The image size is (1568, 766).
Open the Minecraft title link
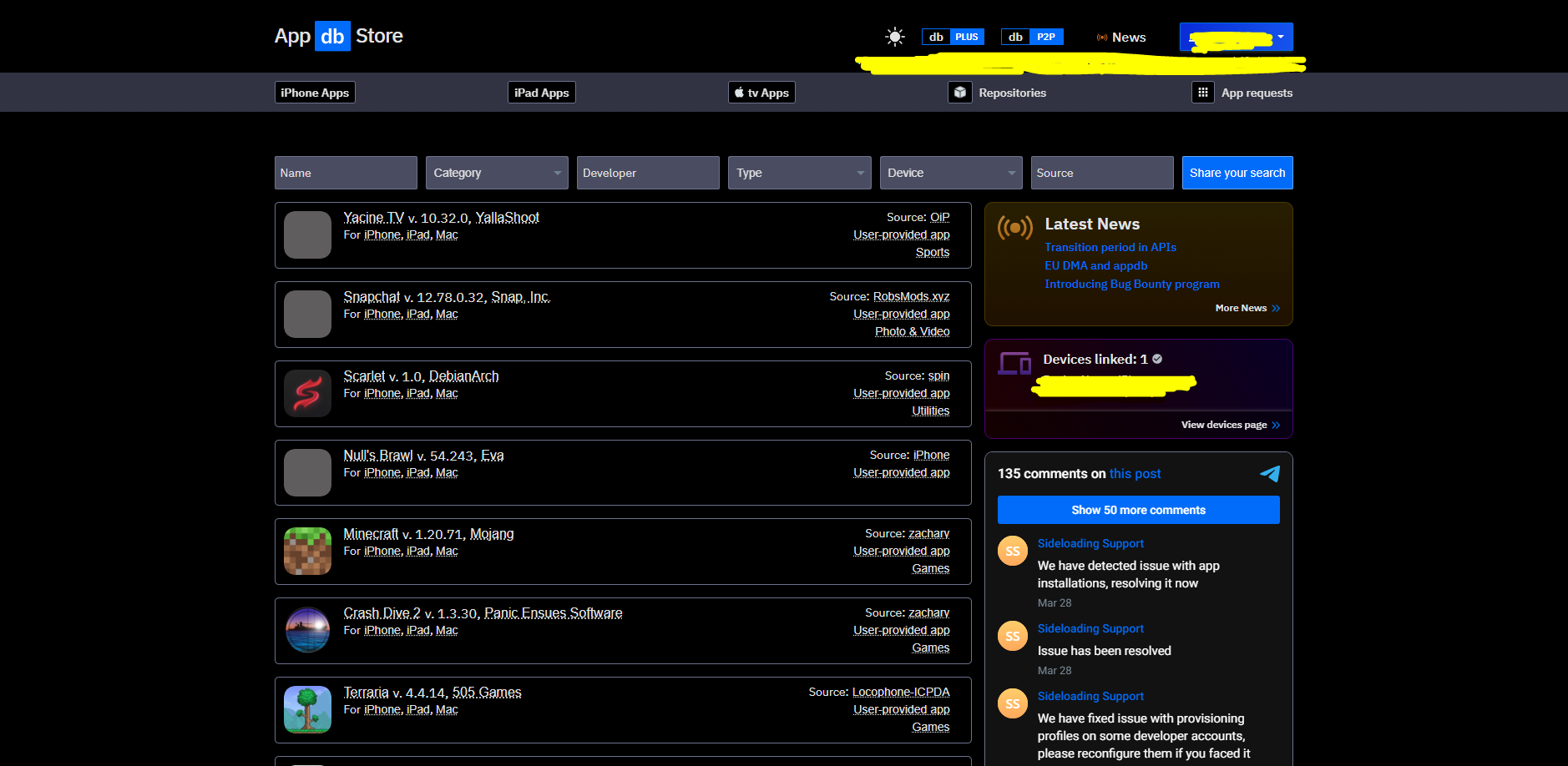tap(371, 534)
